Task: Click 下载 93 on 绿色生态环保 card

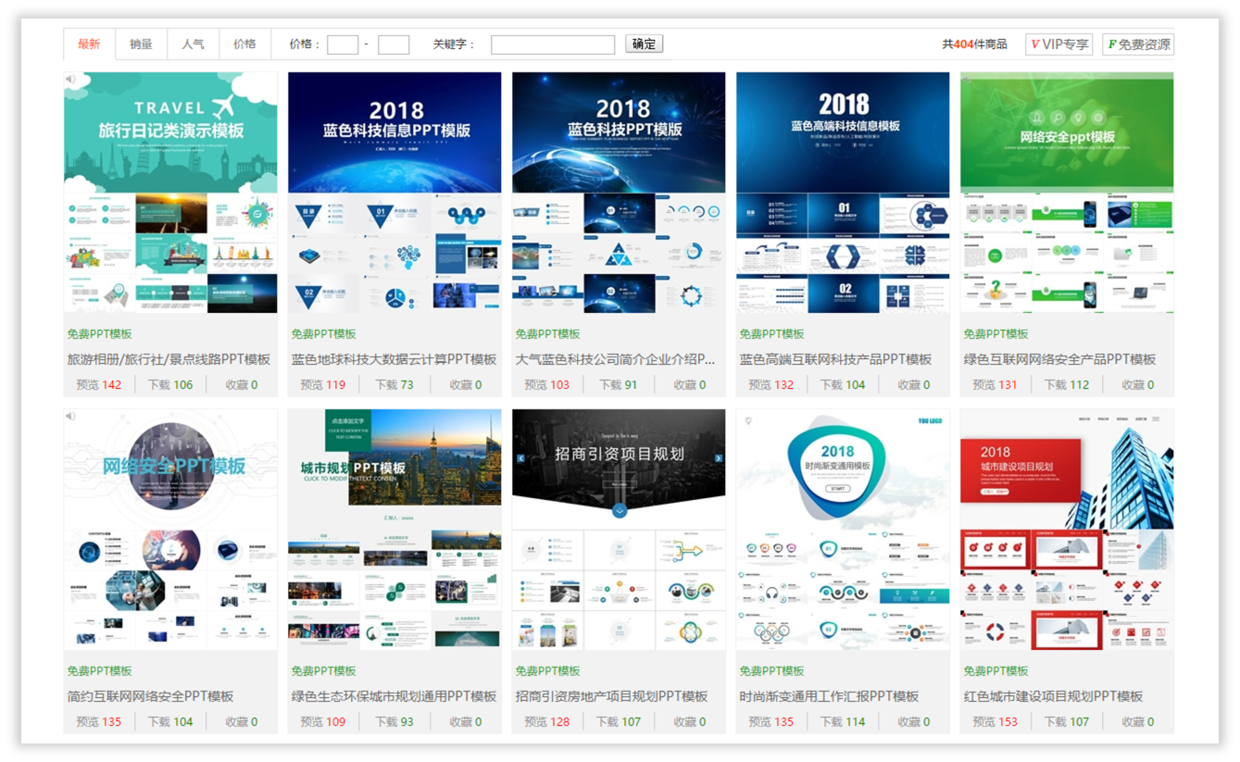Action: click(393, 722)
